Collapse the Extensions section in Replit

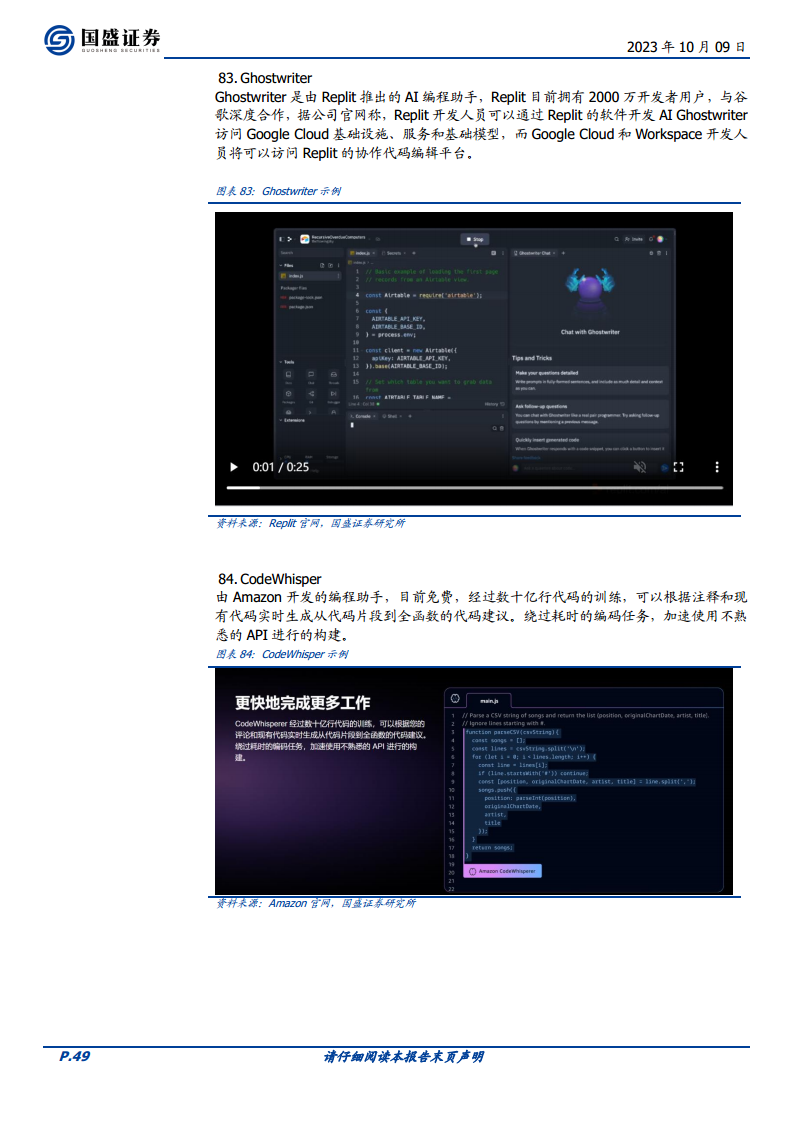[x=293, y=420]
